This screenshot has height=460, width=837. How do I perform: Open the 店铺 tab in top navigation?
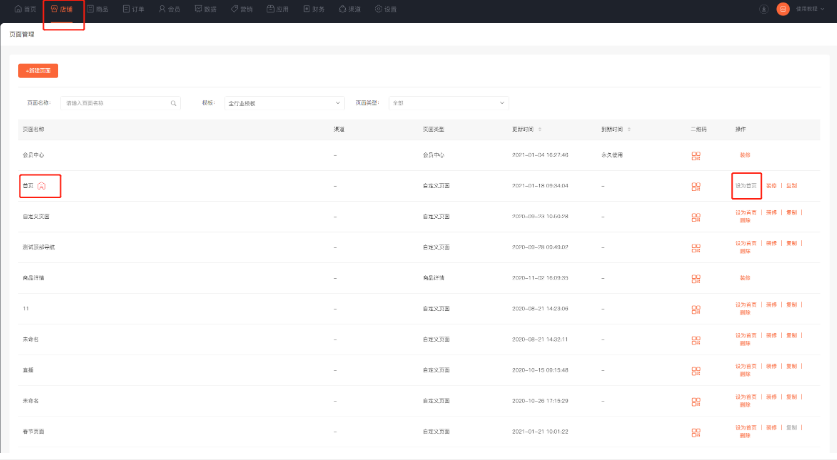(62, 9)
